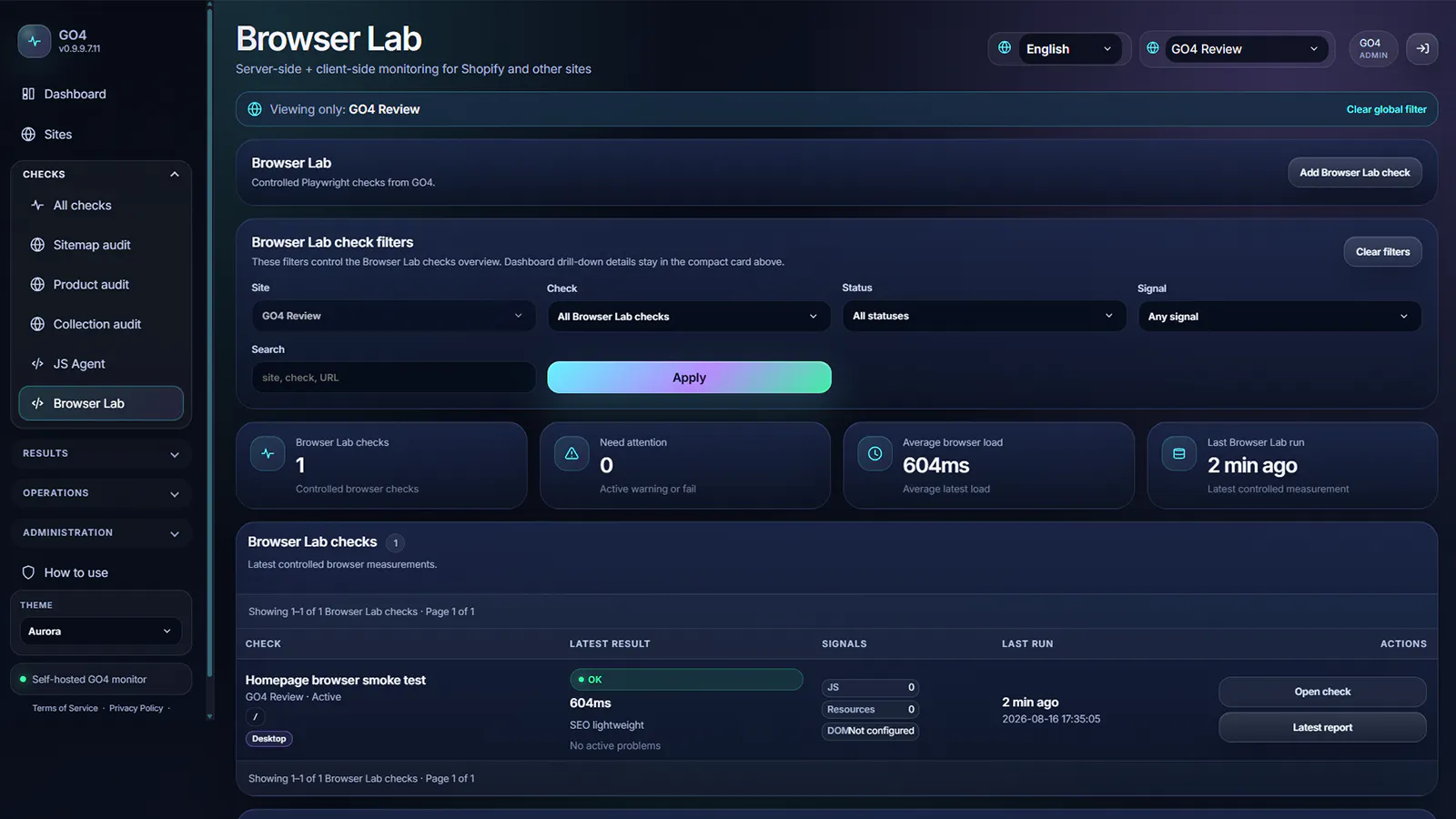1456x819 pixels.
Task: Expand the ADMINISTRATION section
Action: point(101,532)
